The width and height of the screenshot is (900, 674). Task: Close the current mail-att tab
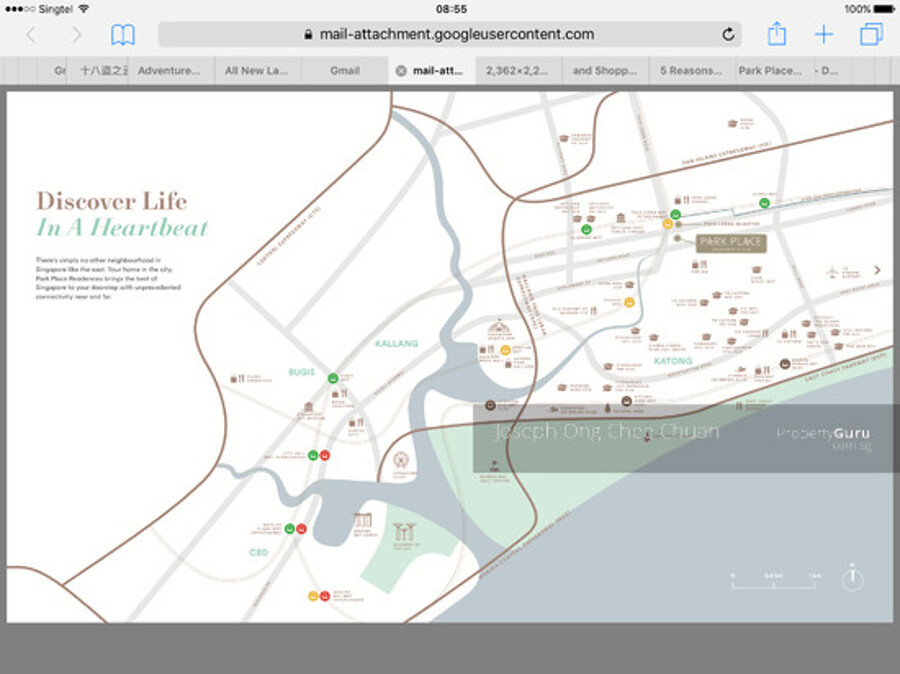point(401,71)
